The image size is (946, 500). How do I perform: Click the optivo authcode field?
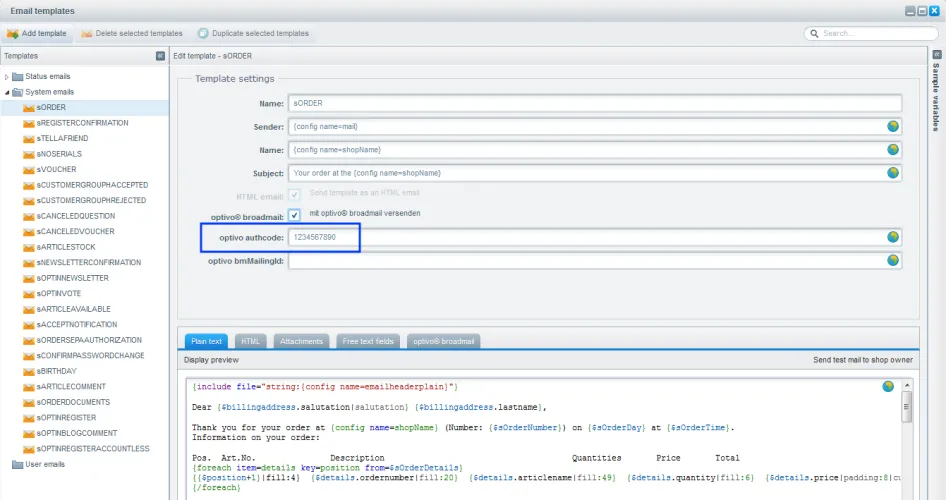point(595,238)
